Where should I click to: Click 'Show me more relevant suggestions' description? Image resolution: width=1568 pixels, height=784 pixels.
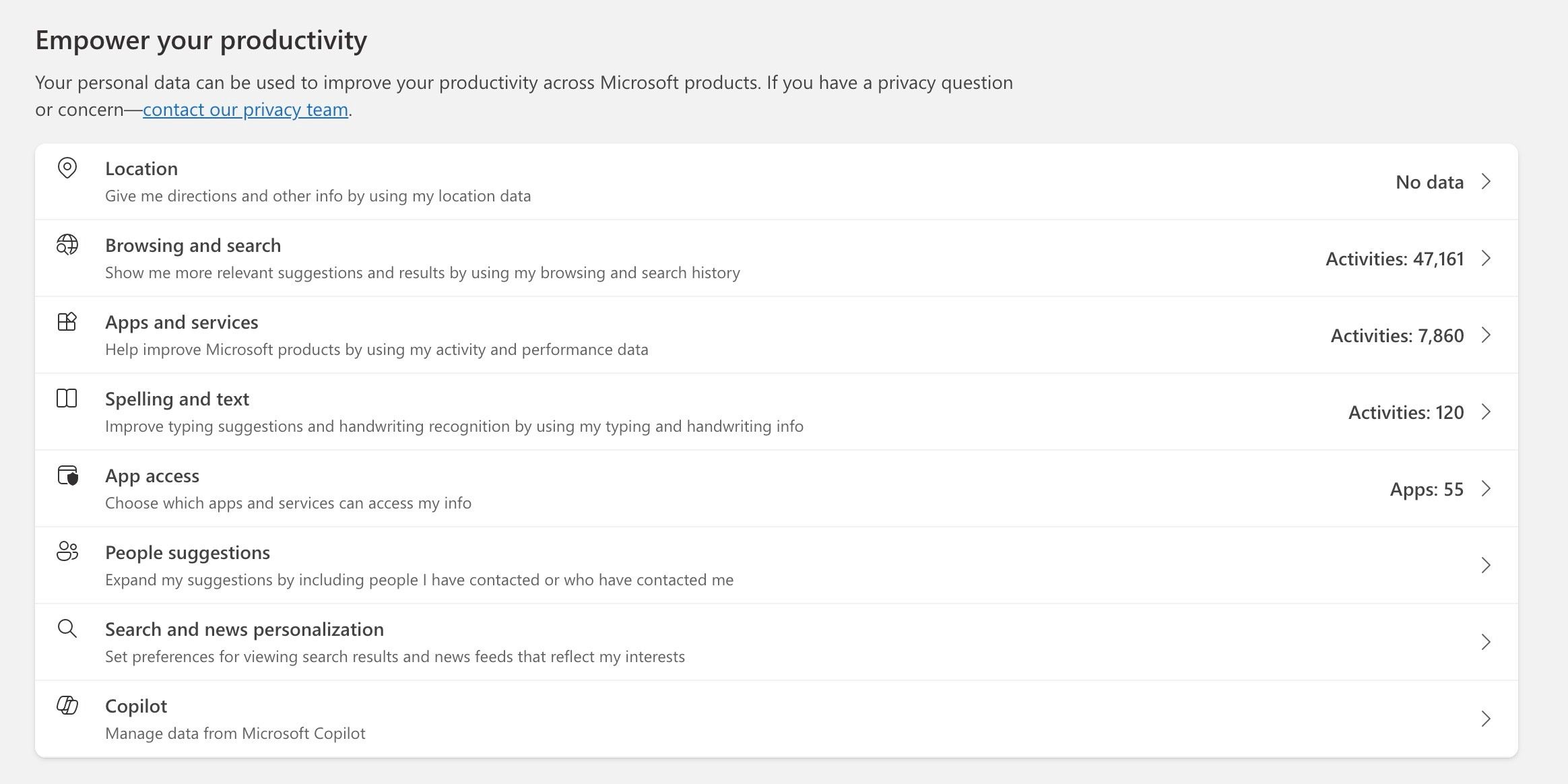point(422,273)
